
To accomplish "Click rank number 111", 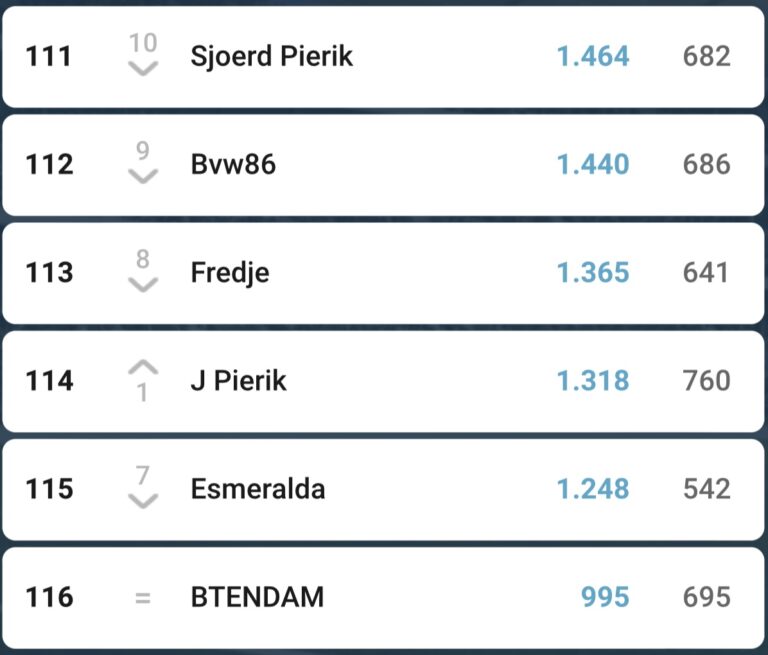I will [x=49, y=56].
